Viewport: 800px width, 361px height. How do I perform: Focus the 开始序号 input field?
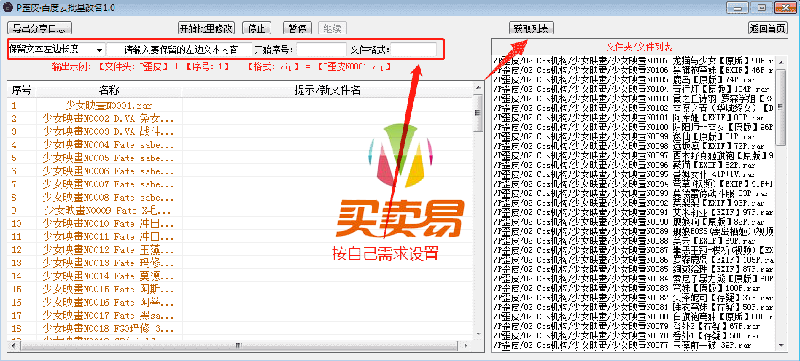click(x=321, y=49)
